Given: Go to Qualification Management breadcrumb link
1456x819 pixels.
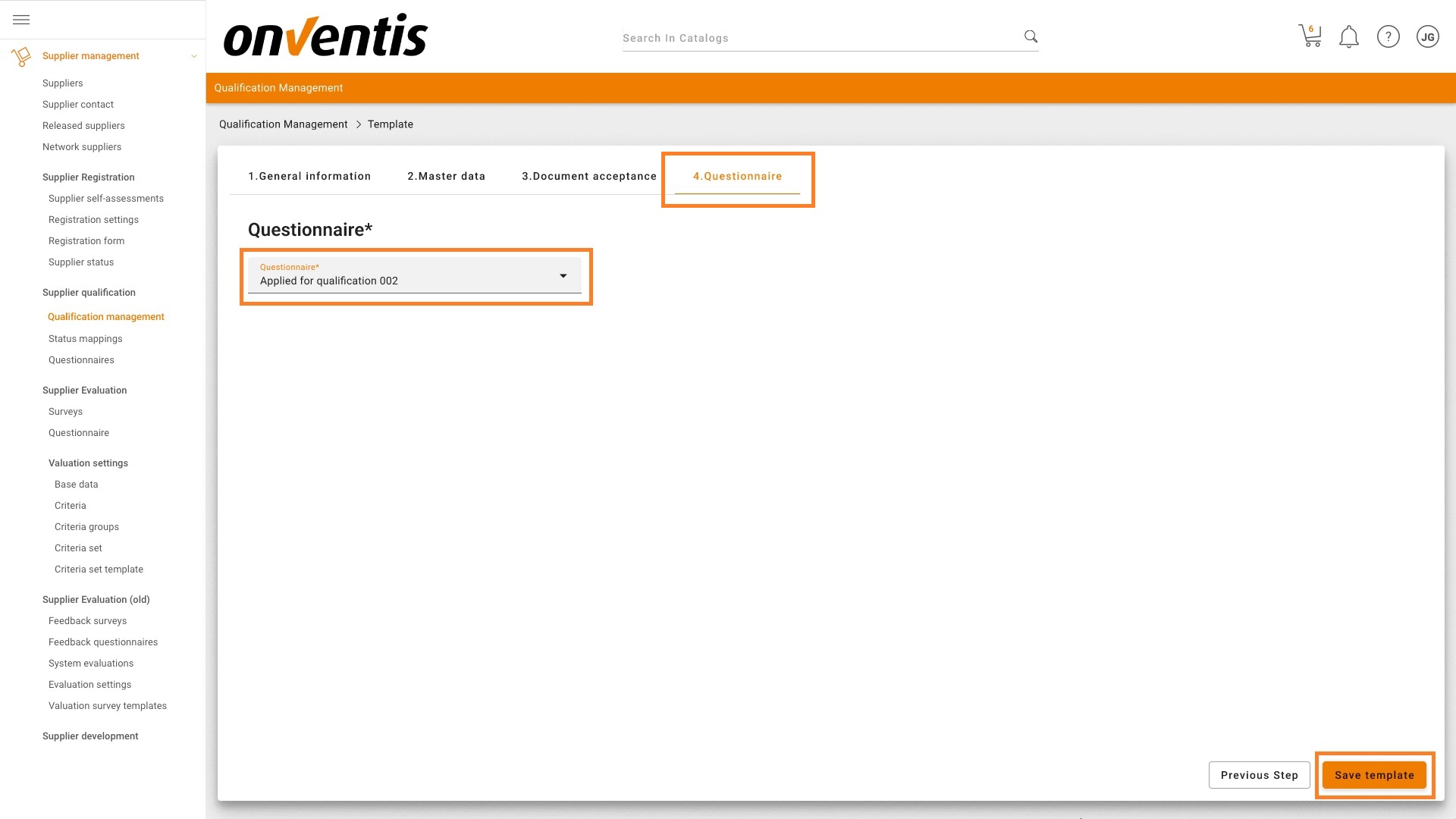Looking at the screenshot, I should coord(283,124).
